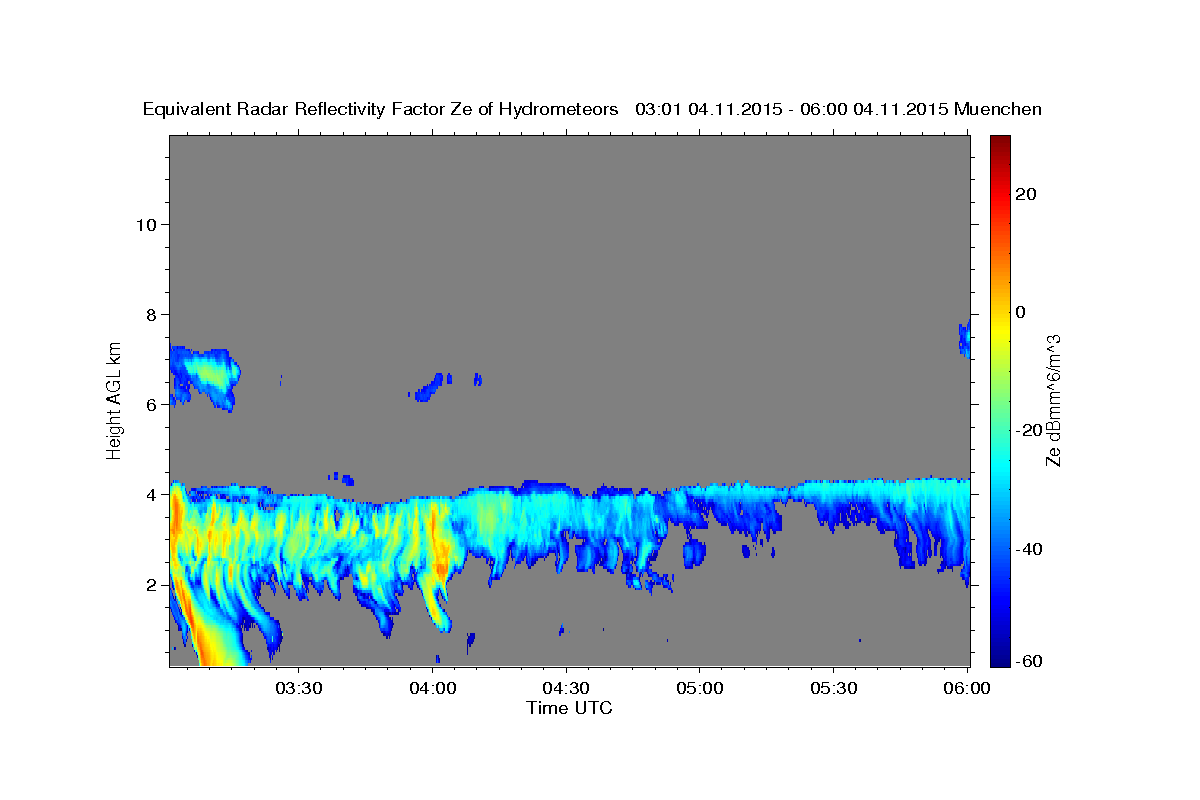Click the '03:30' time tick label
Screen dimensions: 1200x800
(298, 689)
